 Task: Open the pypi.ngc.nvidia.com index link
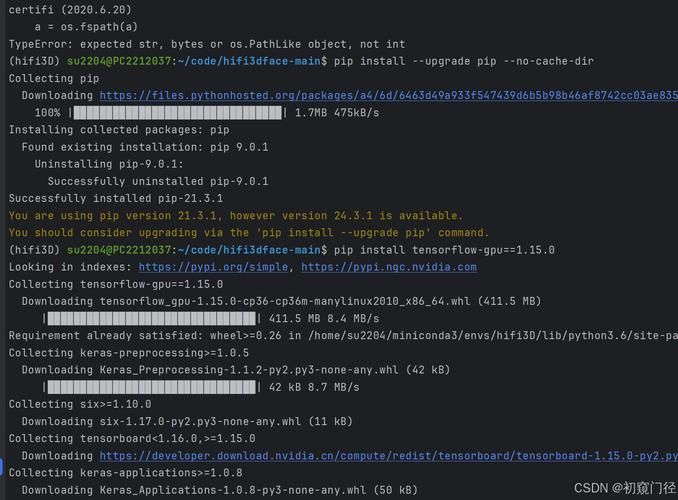pyautogui.click(x=389, y=267)
